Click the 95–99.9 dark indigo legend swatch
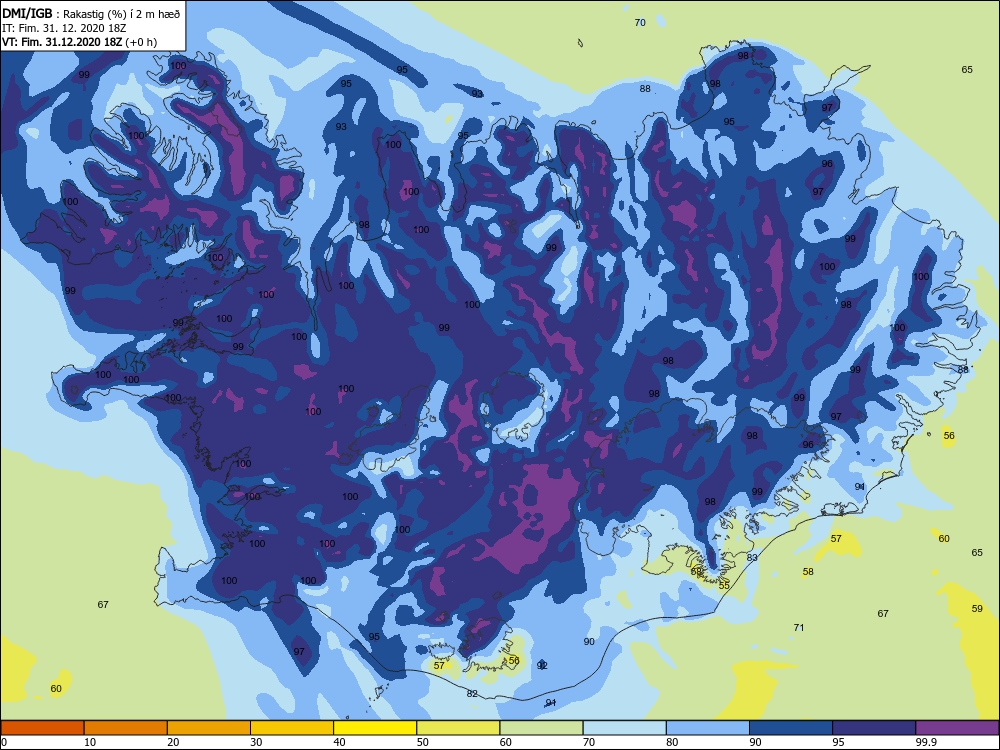The height and width of the screenshot is (750, 1000). pos(874,728)
